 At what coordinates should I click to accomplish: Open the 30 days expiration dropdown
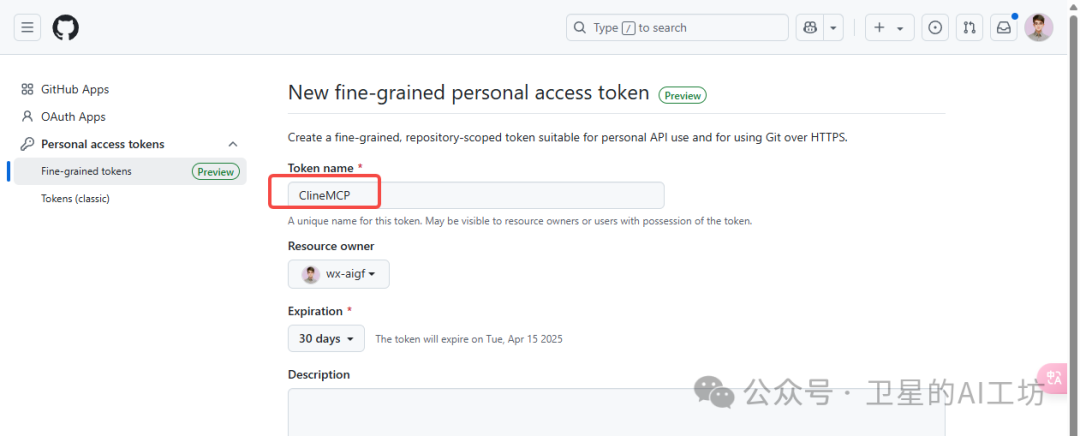pyautogui.click(x=326, y=338)
